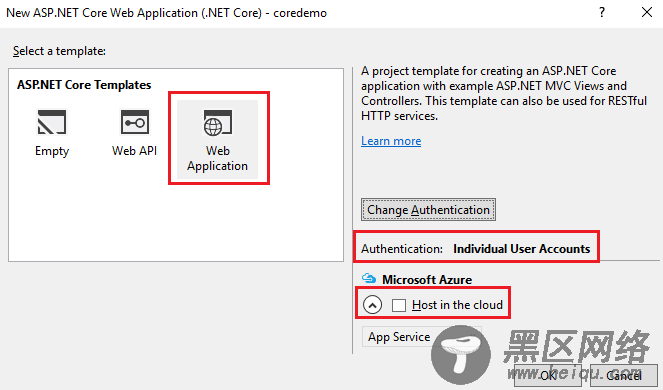663x390 pixels.
Task: Select the Empty template icon
Action: coord(52,122)
